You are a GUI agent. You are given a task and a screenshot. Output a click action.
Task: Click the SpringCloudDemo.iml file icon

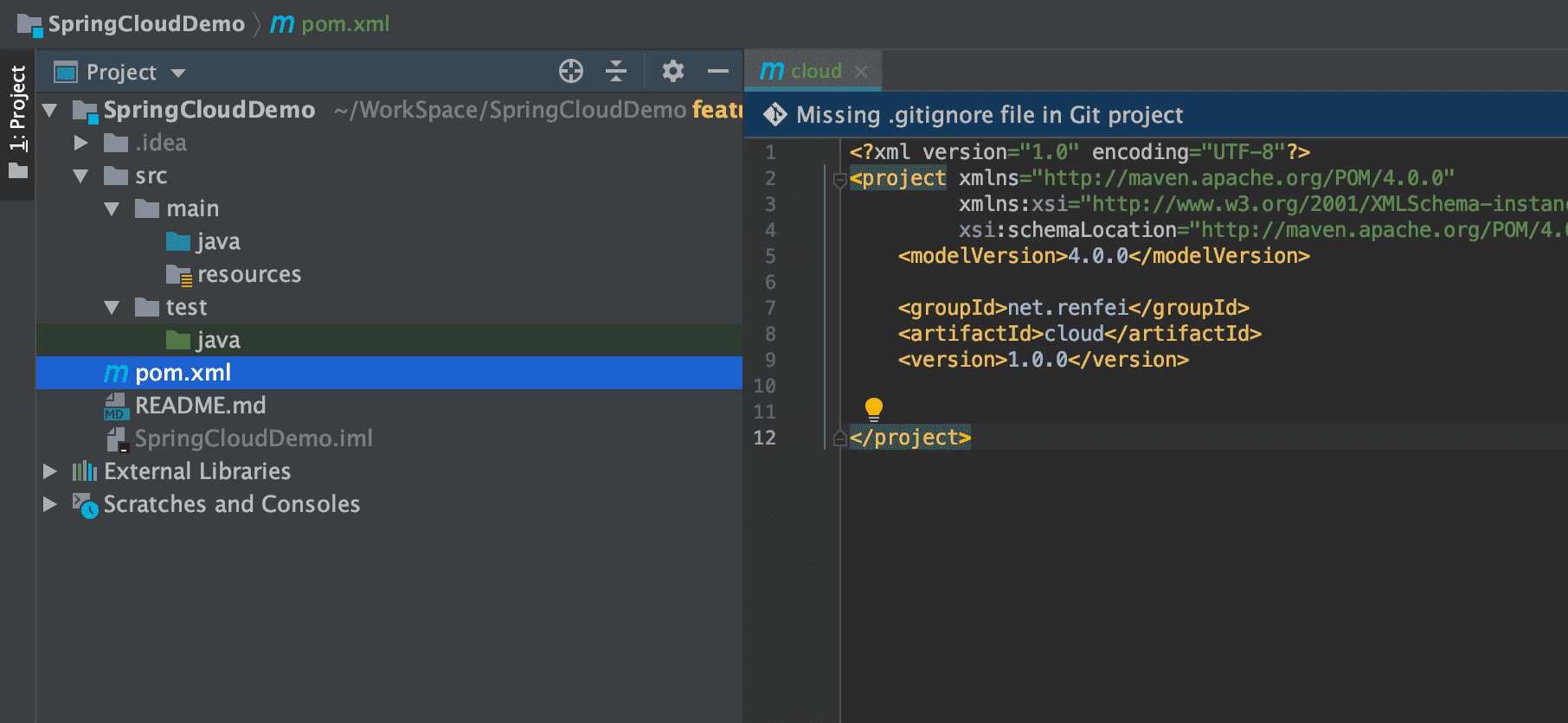pyautogui.click(x=118, y=439)
